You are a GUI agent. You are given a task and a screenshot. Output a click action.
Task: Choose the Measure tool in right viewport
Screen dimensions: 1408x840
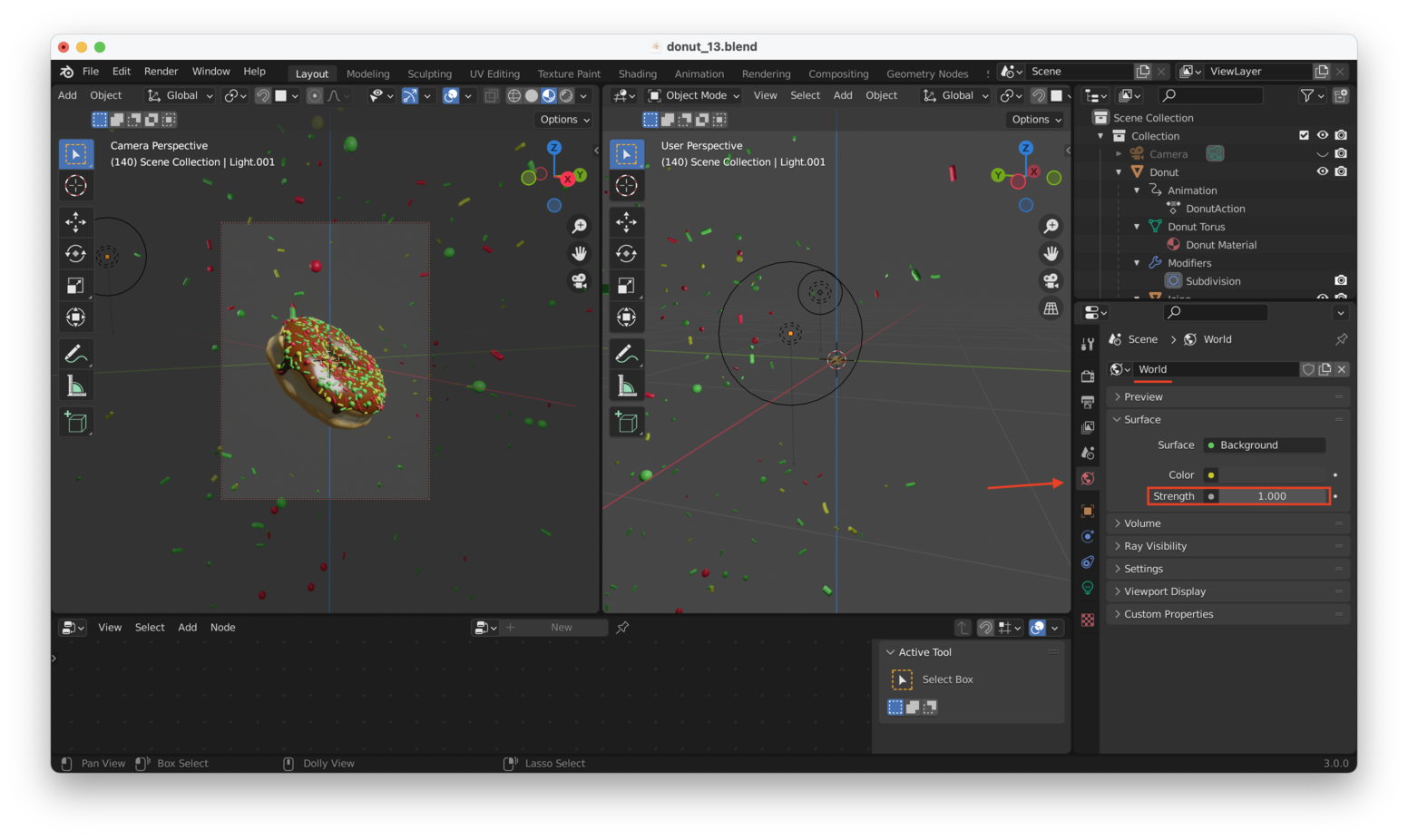coord(626,386)
